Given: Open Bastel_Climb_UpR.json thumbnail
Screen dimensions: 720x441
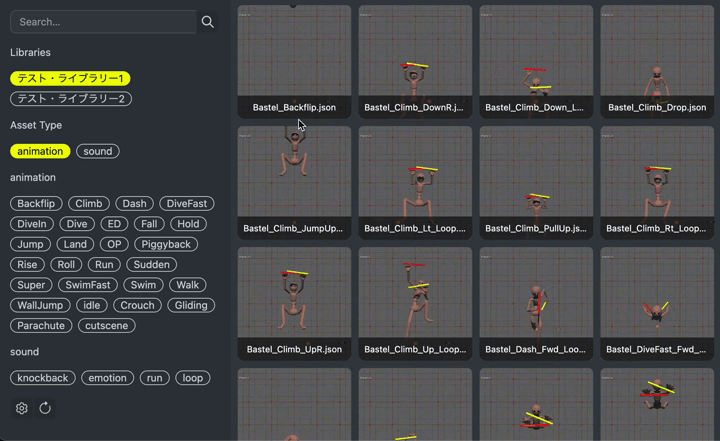Looking at the screenshot, I should coord(294,304).
